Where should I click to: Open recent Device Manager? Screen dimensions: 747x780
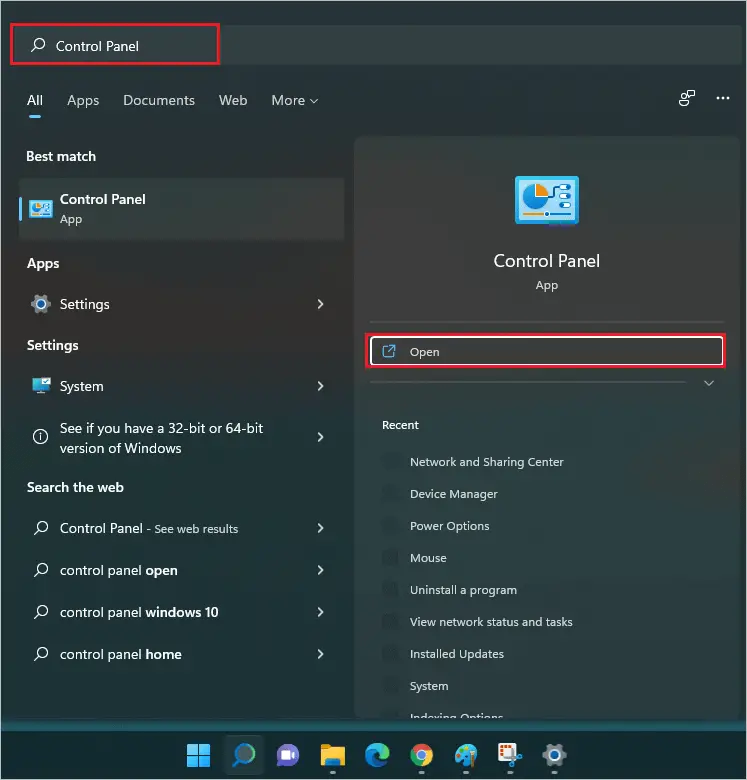pyautogui.click(x=454, y=494)
